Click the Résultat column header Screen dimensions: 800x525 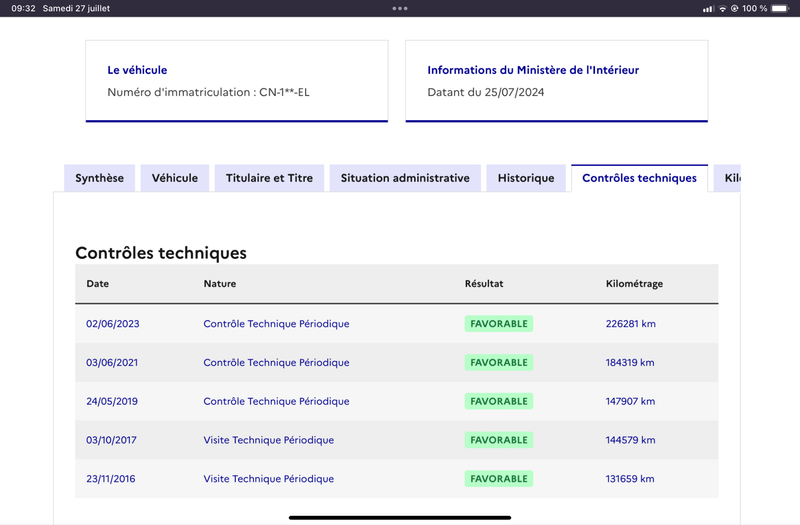point(484,284)
